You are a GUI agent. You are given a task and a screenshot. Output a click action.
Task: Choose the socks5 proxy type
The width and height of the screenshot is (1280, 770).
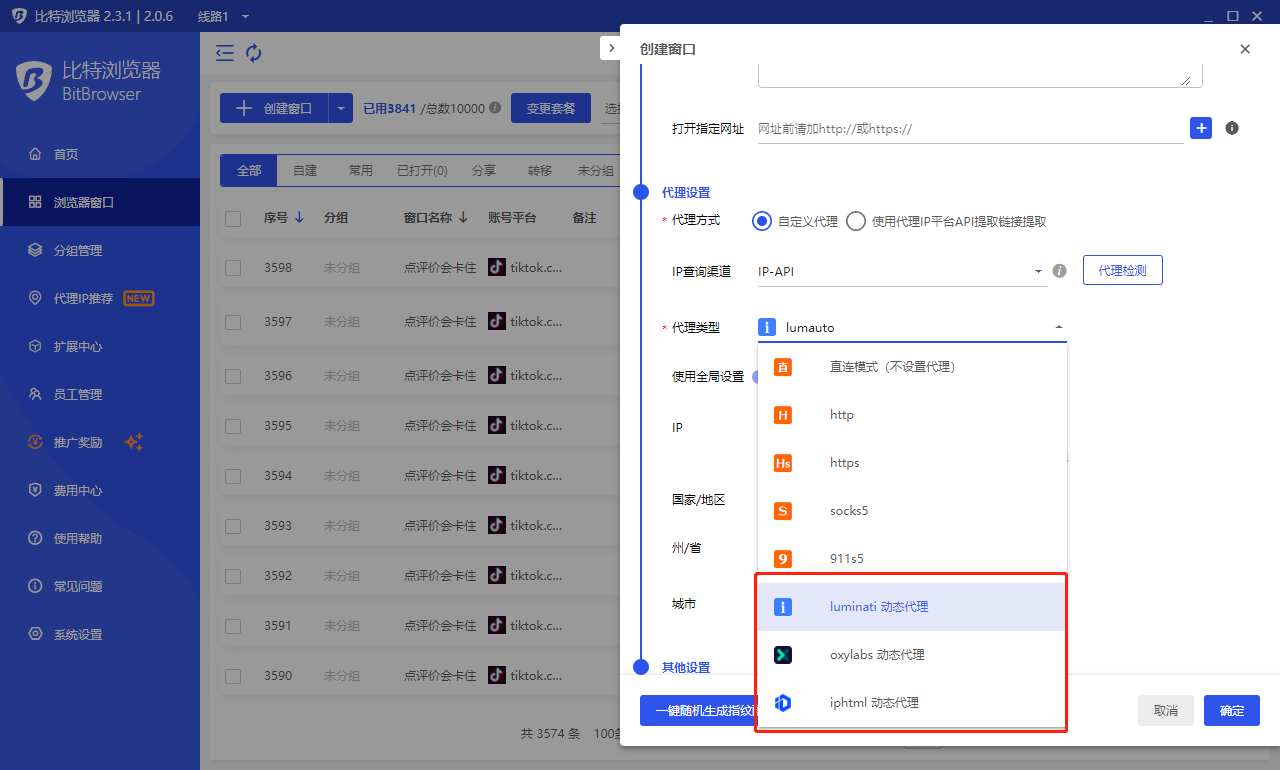pos(848,511)
